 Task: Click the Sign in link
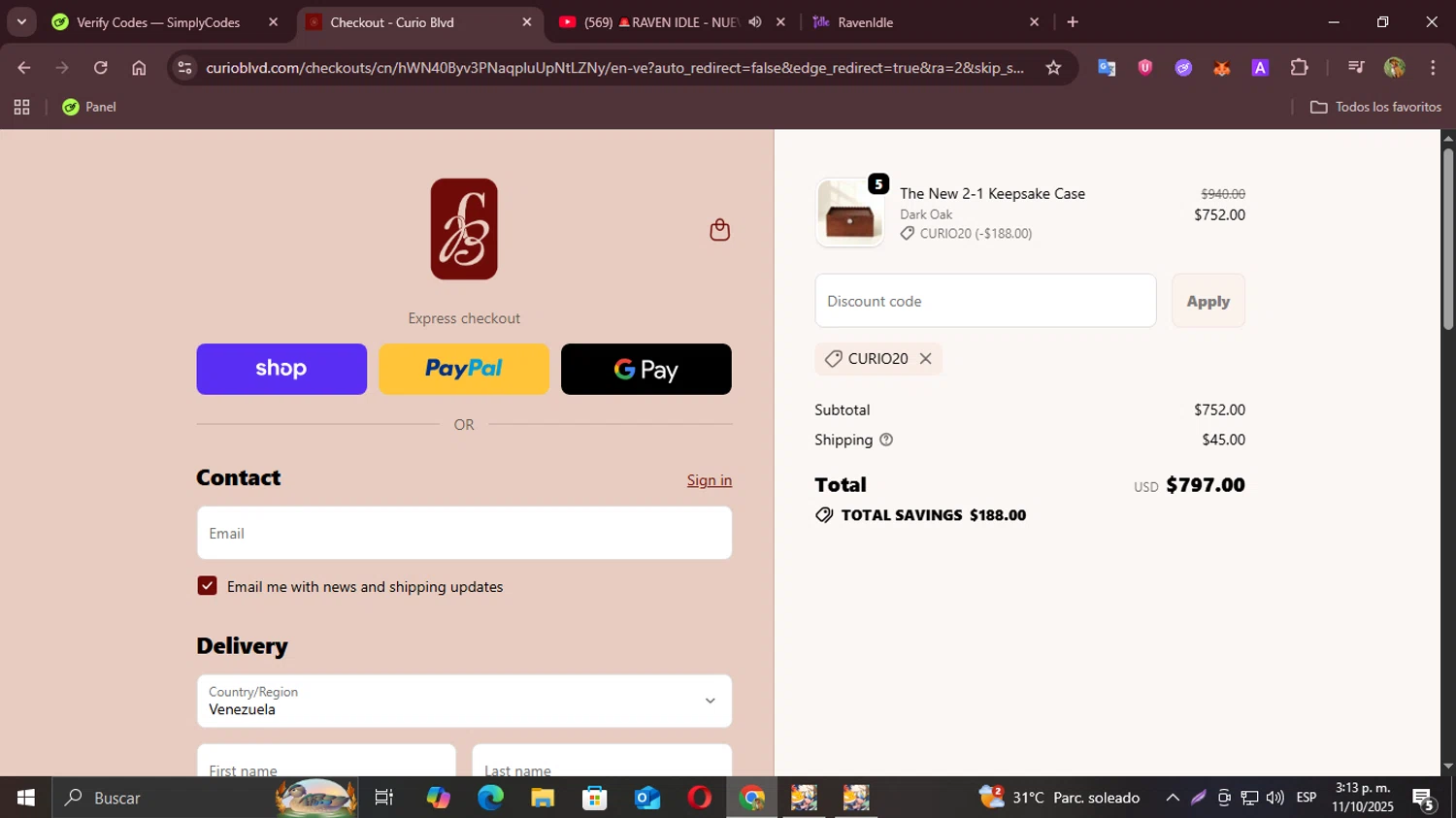pyautogui.click(x=710, y=480)
